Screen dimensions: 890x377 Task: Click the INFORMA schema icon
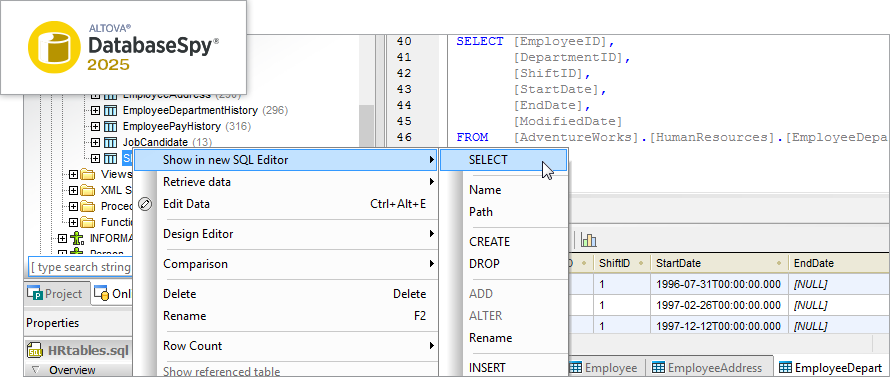[77, 238]
